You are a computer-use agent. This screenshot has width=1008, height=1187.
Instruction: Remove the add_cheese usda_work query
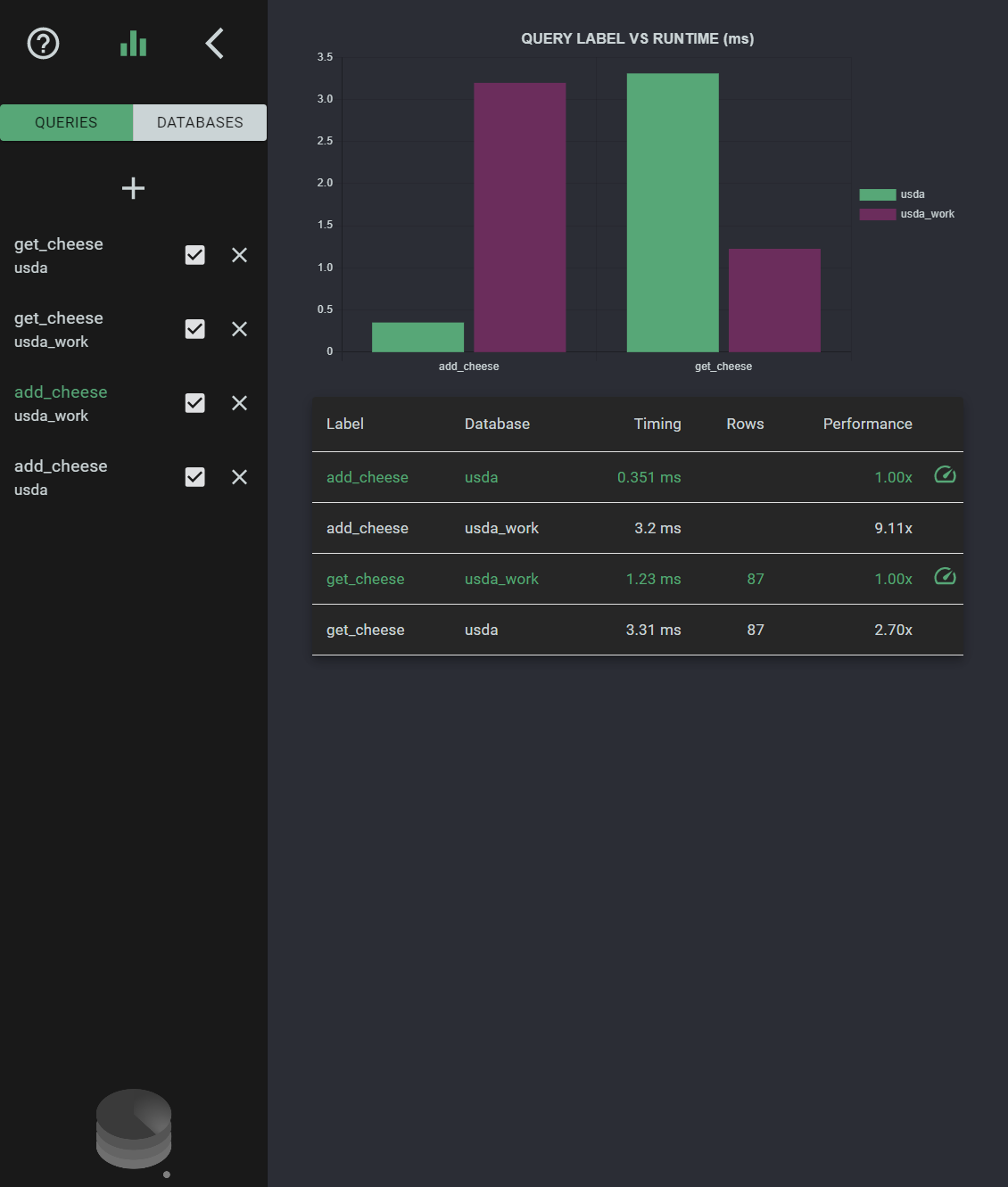click(x=239, y=403)
